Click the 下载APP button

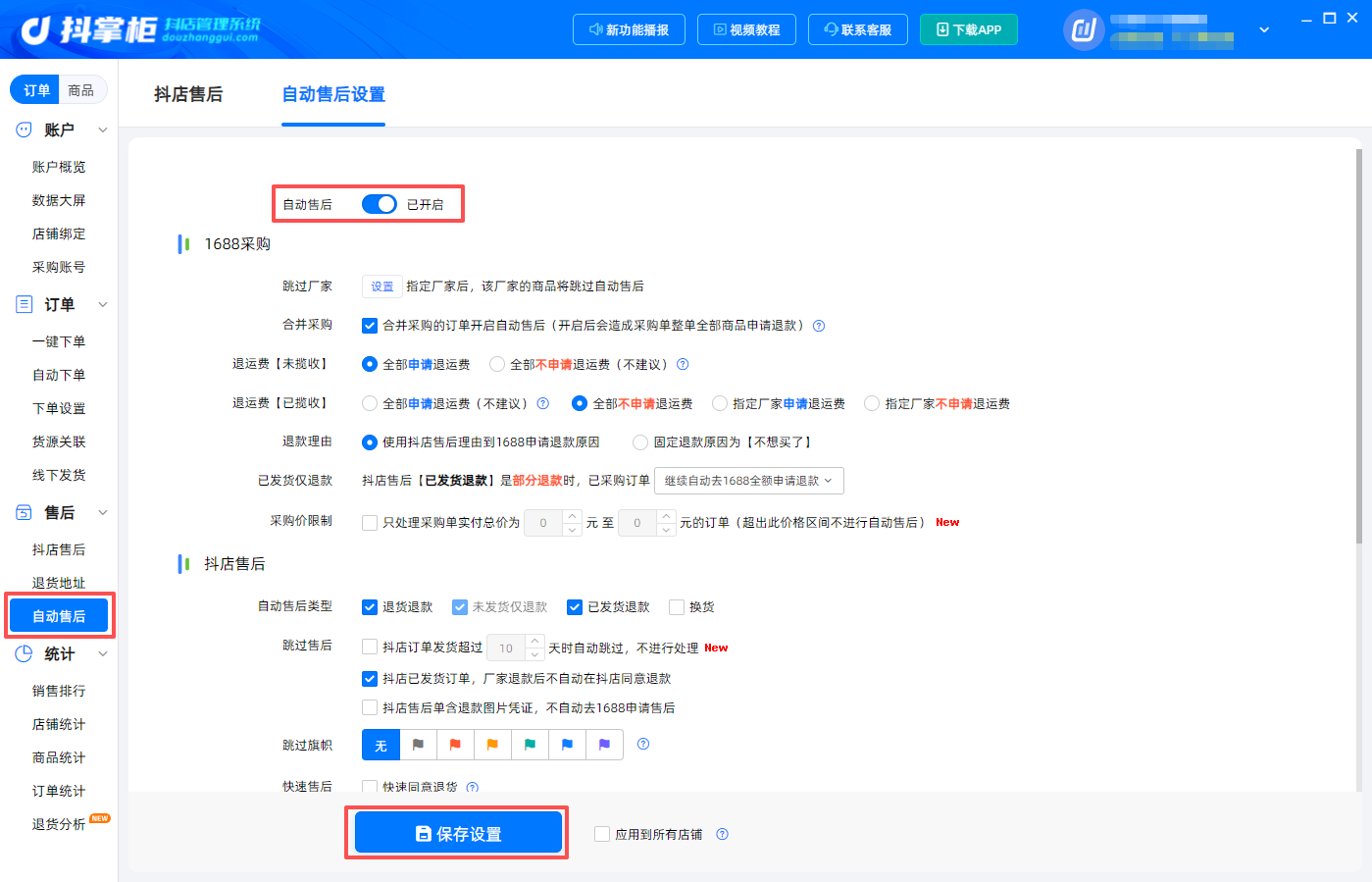pos(969,29)
